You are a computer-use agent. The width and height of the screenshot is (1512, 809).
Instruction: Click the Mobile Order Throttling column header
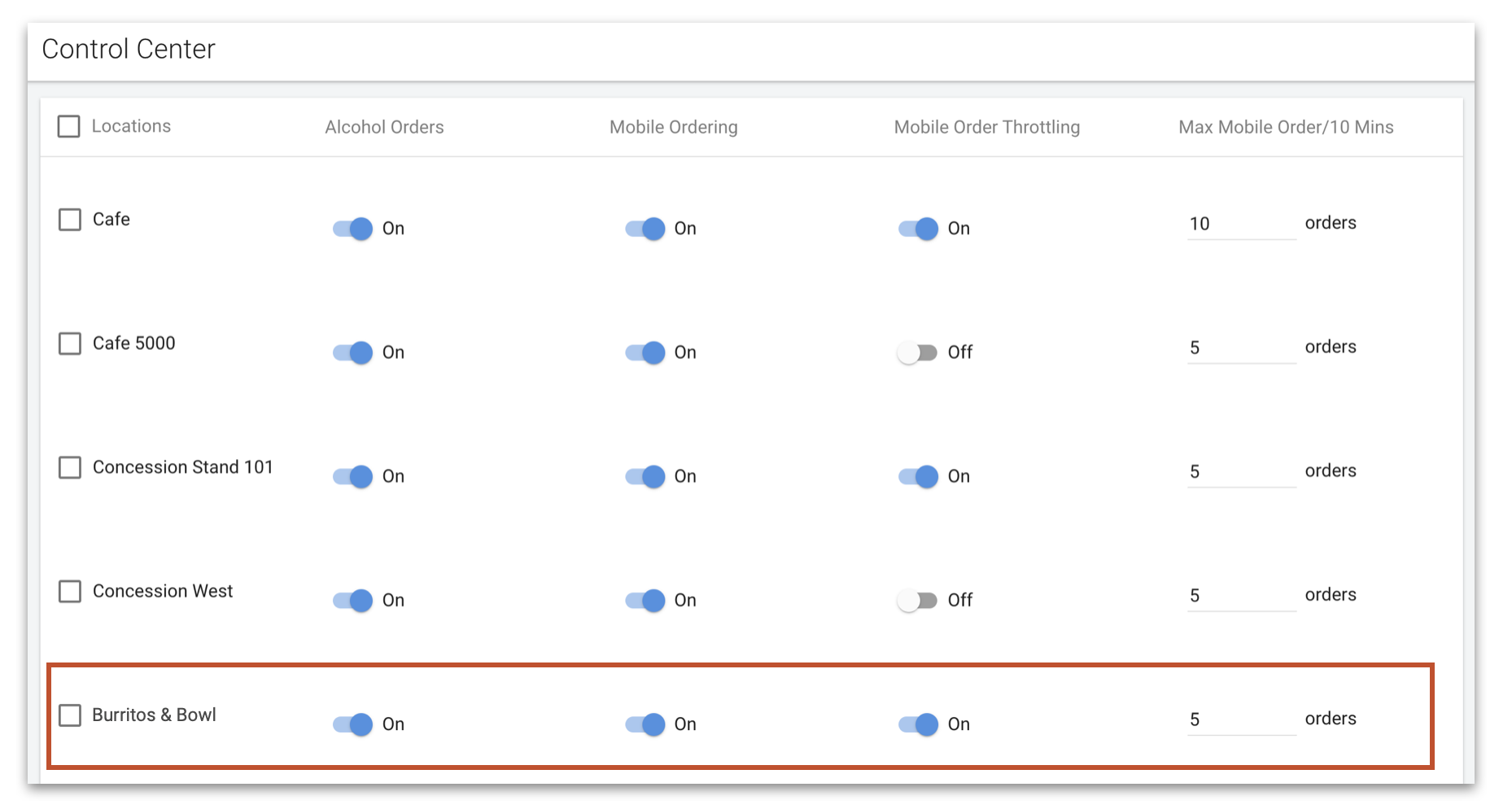click(x=987, y=127)
